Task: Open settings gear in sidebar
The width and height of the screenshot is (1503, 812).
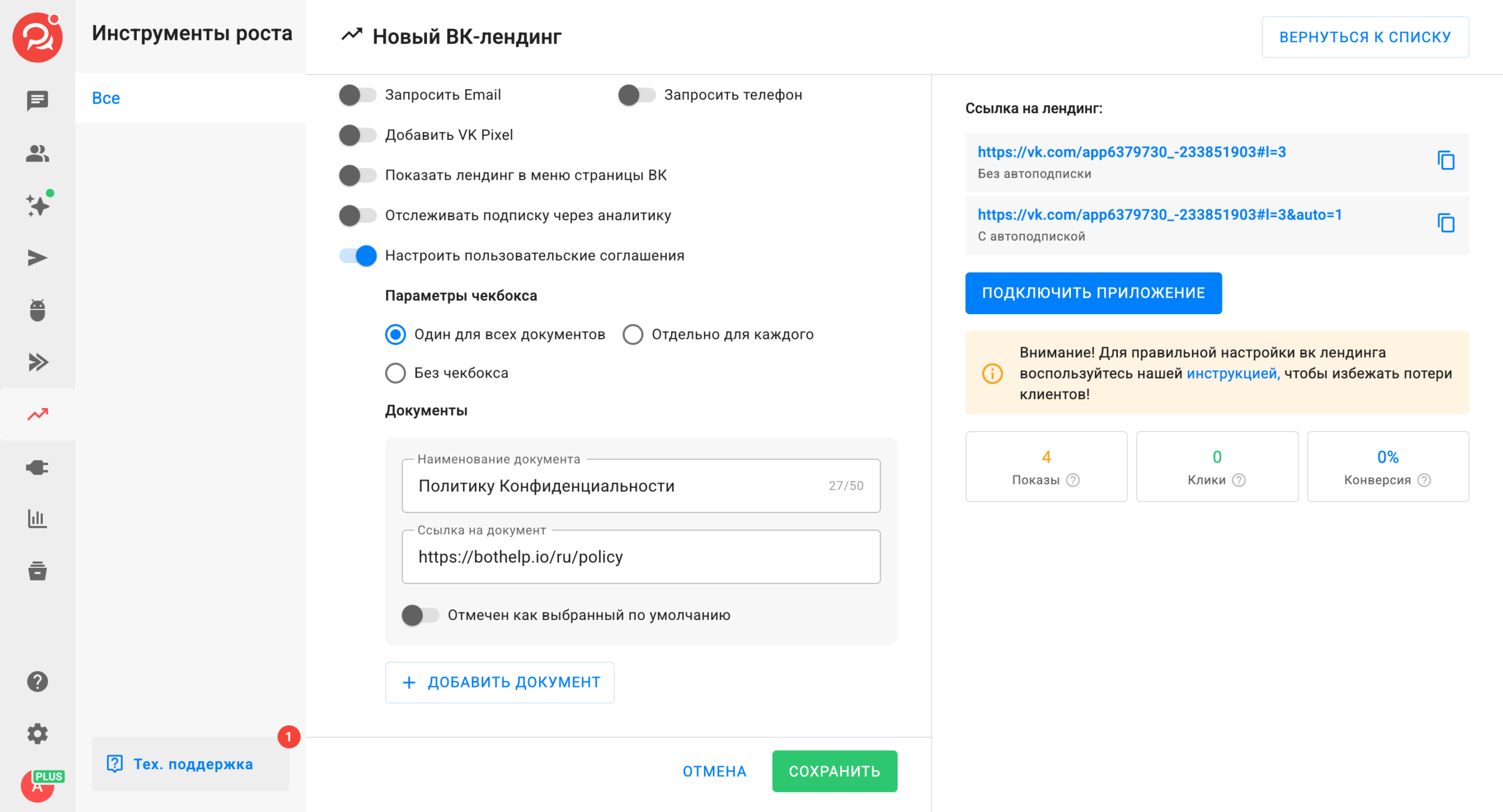Action: coord(37,734)
